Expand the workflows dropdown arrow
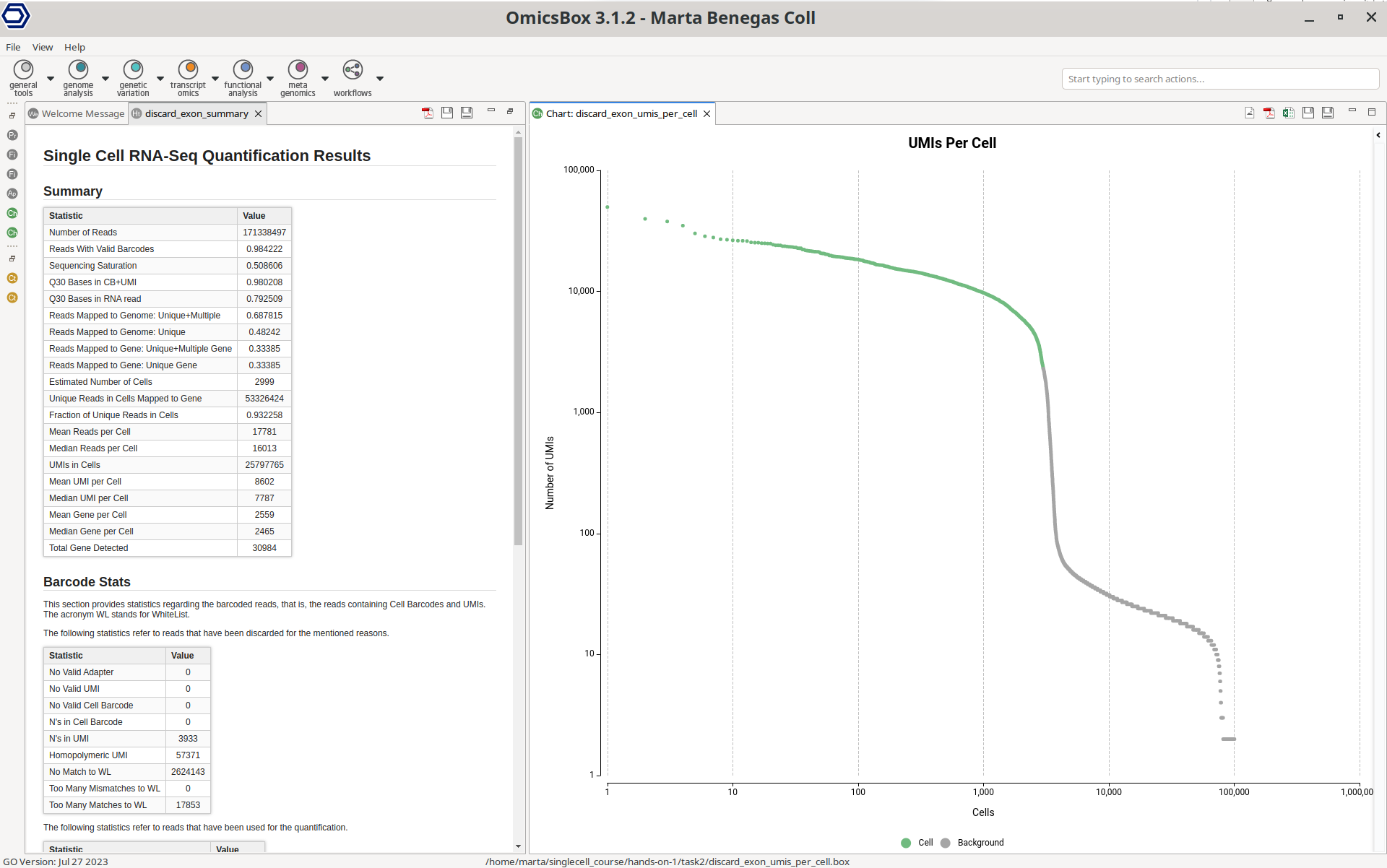This screenshot has height=868, width=1387. [380, 79]
